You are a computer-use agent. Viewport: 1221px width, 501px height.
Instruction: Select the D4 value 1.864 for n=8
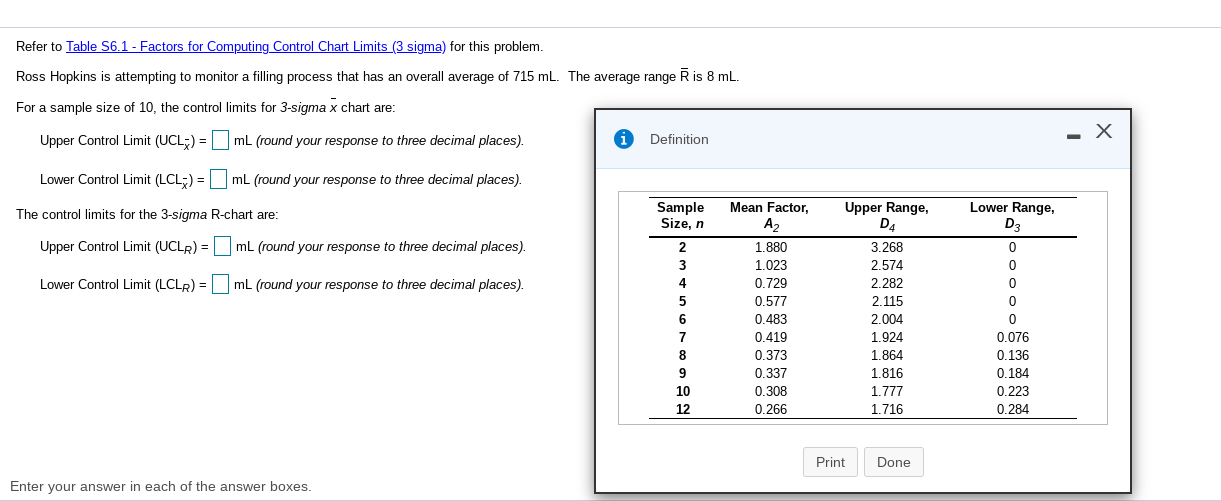pyautogui.click(x=887, y=355)
